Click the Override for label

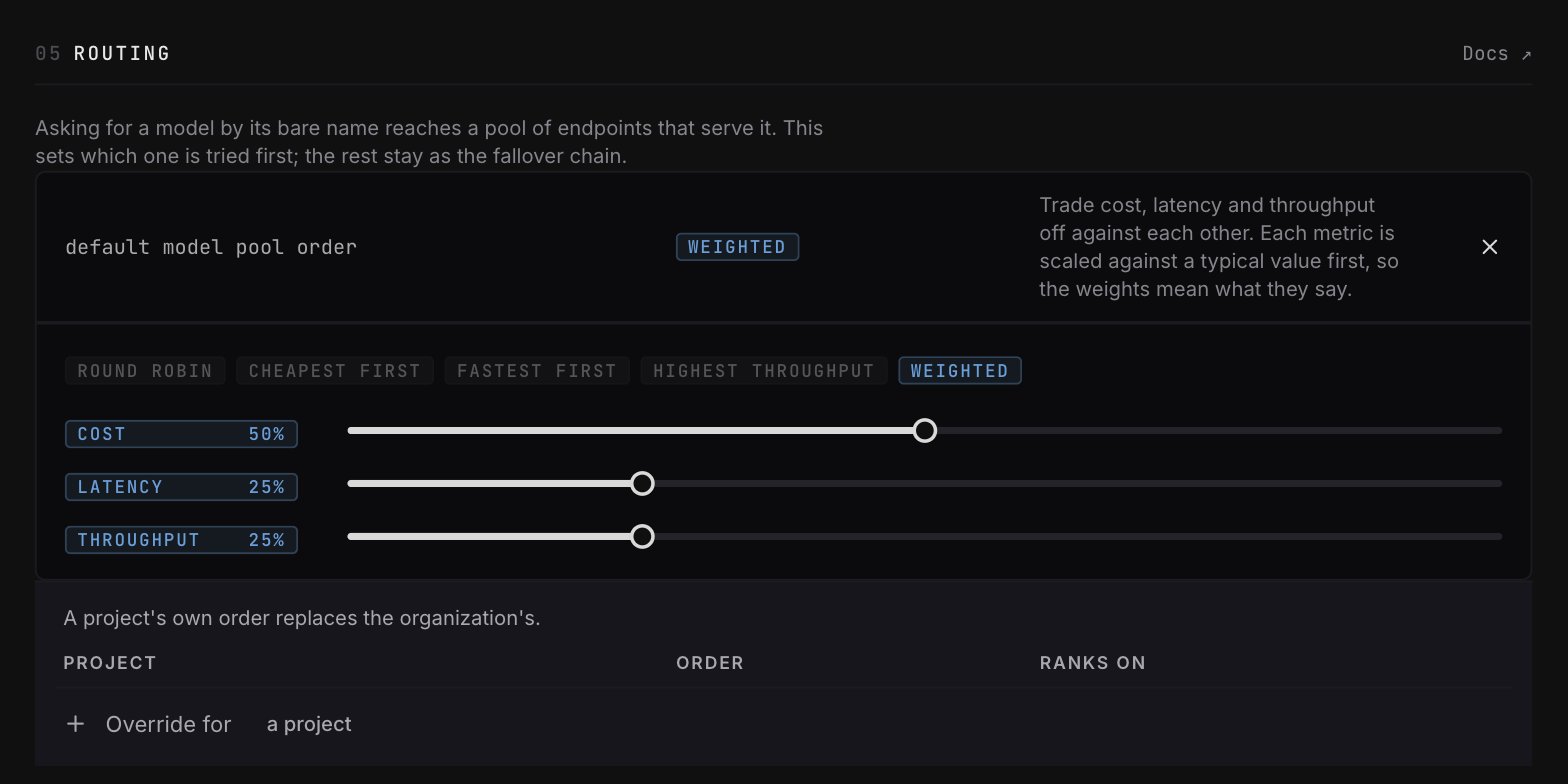point(168,724)
